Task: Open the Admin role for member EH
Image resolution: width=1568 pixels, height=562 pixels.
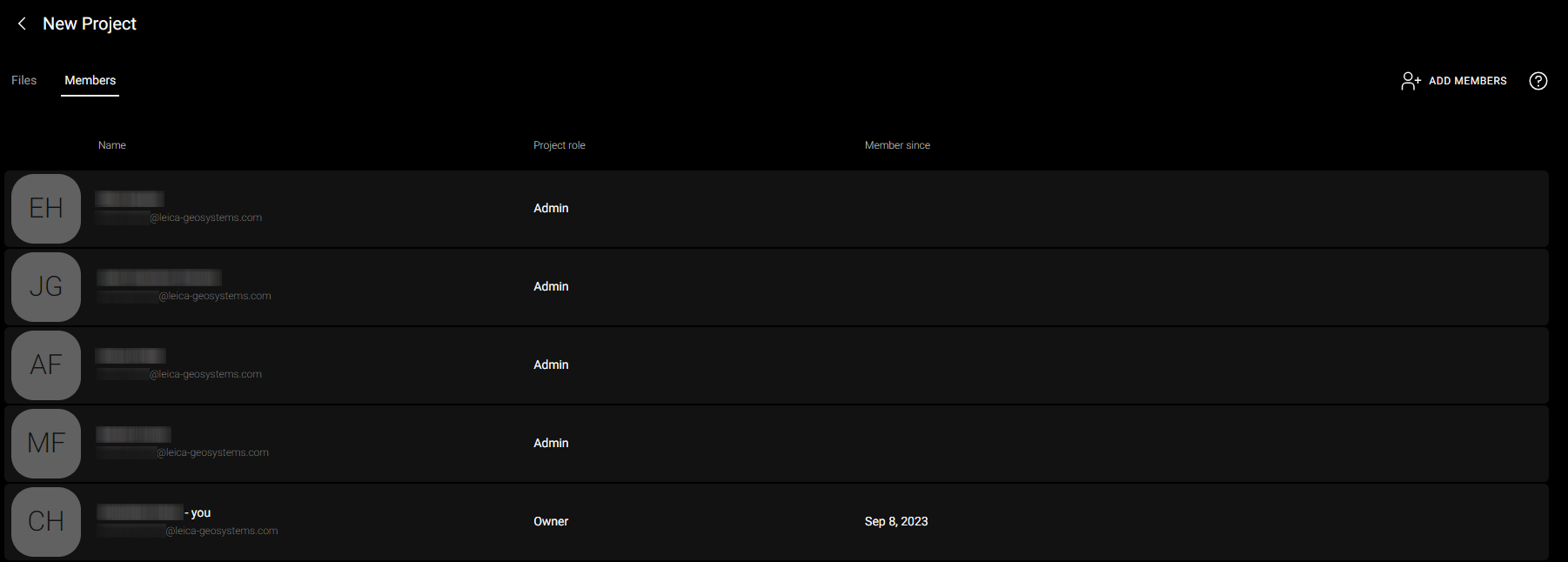Action: (x=551, y=208)
